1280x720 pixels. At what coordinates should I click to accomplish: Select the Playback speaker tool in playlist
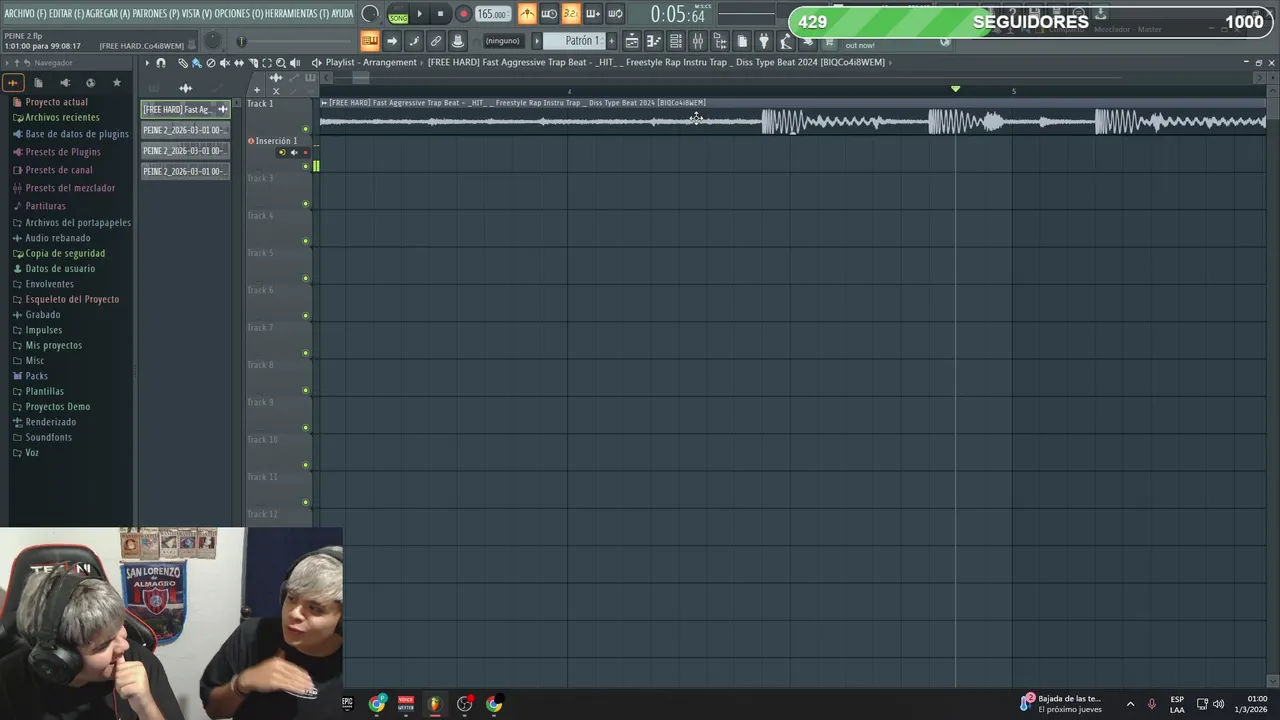[x=295, y=63]
